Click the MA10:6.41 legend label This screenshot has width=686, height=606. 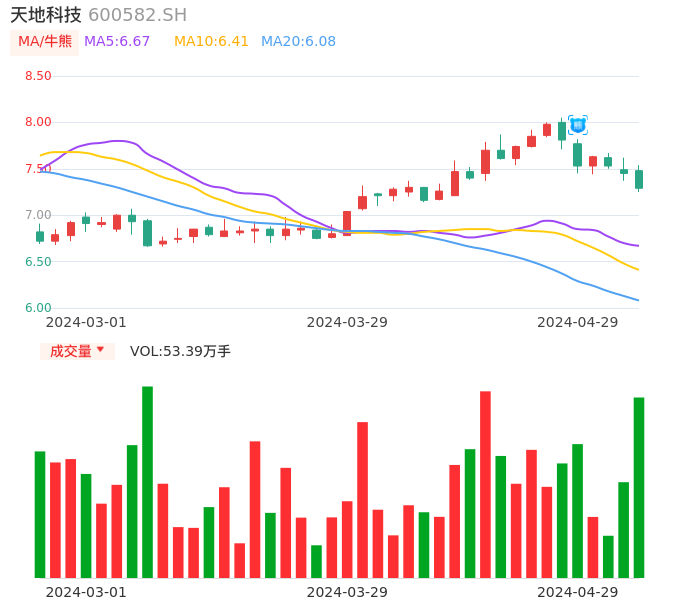point(211,42)
